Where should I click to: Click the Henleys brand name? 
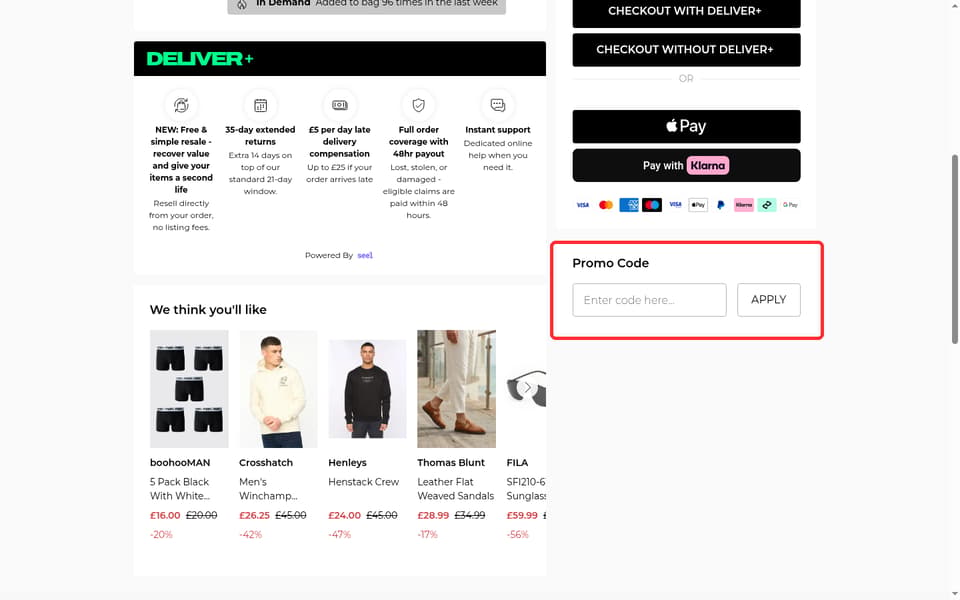tap(347, 463)
